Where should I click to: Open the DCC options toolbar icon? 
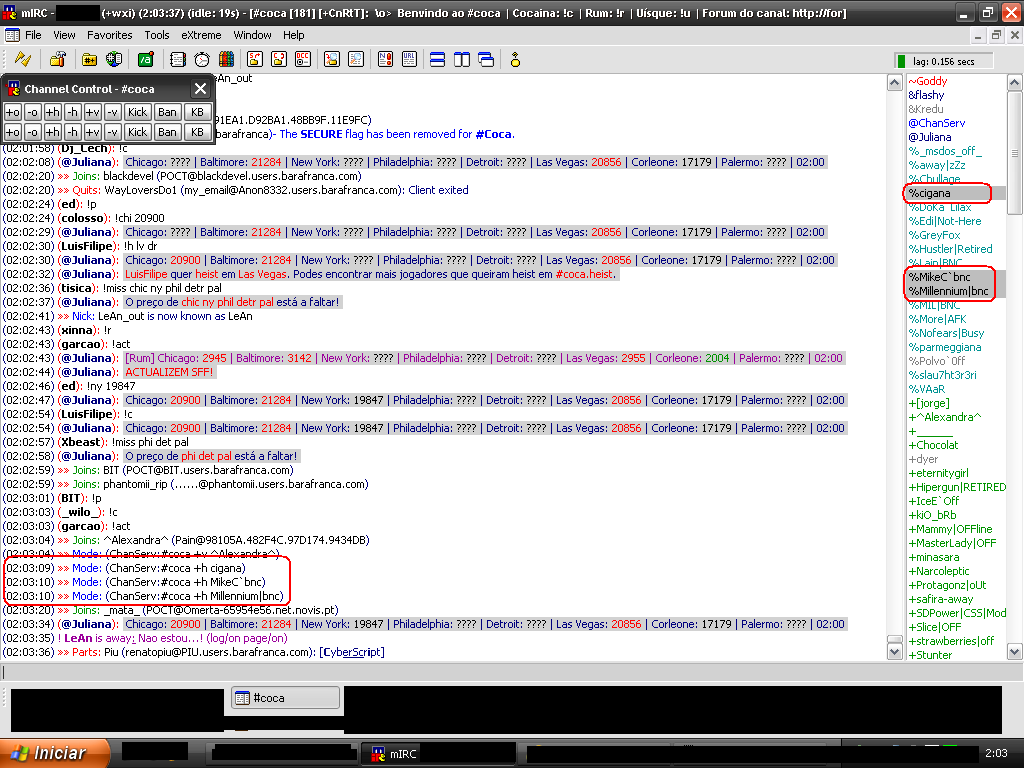tap(302, 59)
